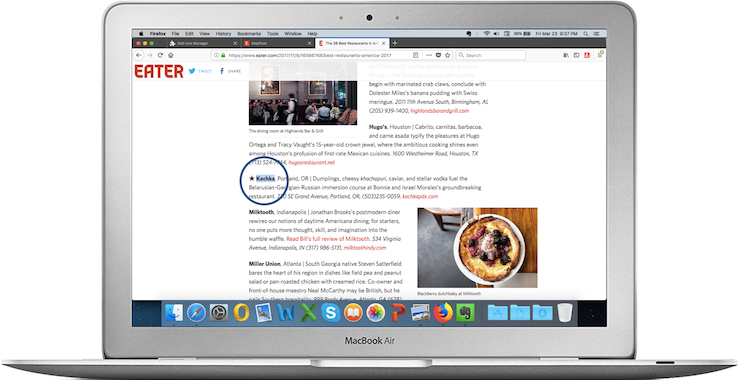Launch Skype from the dock
This screenshot has height=380, width=739.
331,313
